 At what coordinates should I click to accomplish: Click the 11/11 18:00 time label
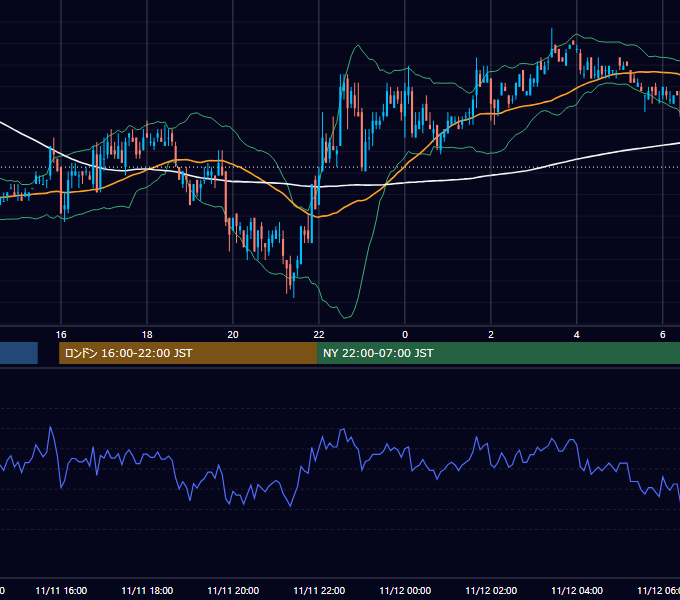(147, 590)
